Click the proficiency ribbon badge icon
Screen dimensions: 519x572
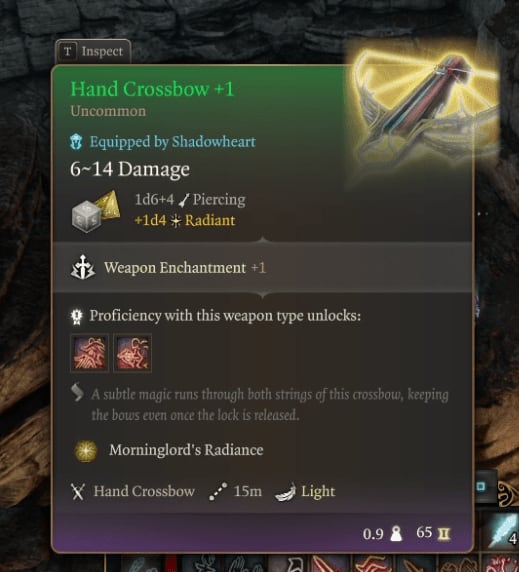point(77,316)
